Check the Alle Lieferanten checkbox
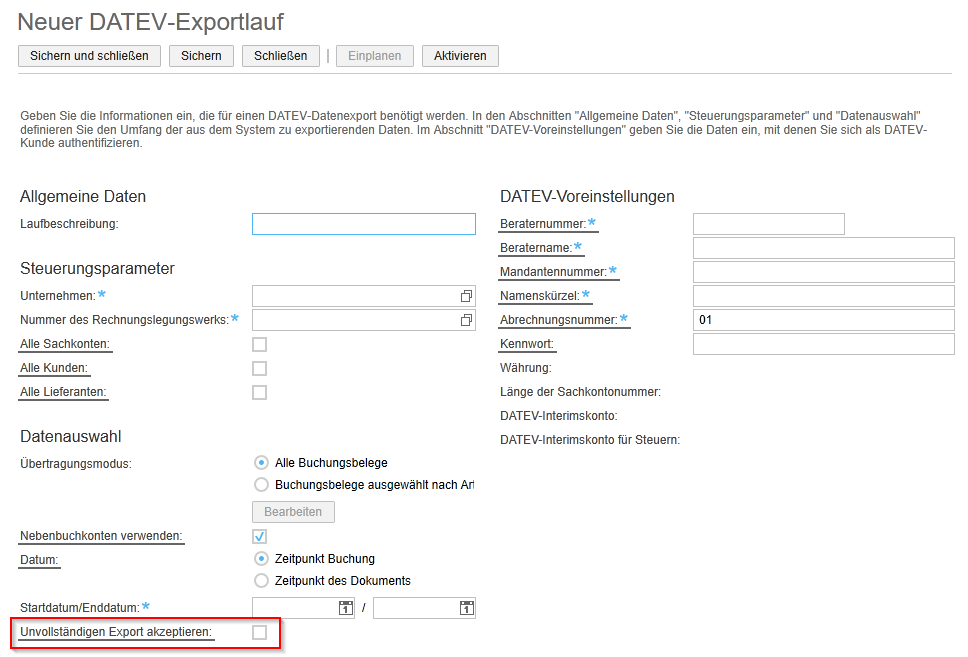Image resolution: width=968 pixels, height=657 pixels. tap(259, 392)
